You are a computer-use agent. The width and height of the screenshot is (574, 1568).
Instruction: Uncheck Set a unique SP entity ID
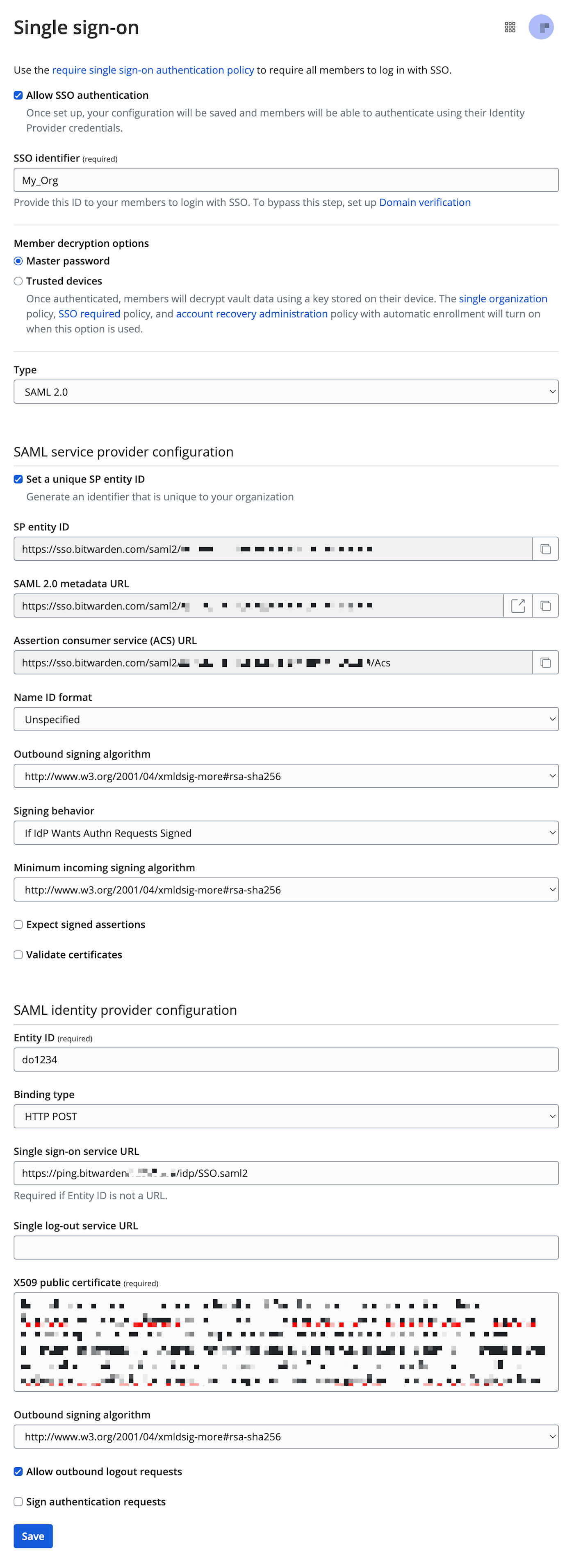18,479
